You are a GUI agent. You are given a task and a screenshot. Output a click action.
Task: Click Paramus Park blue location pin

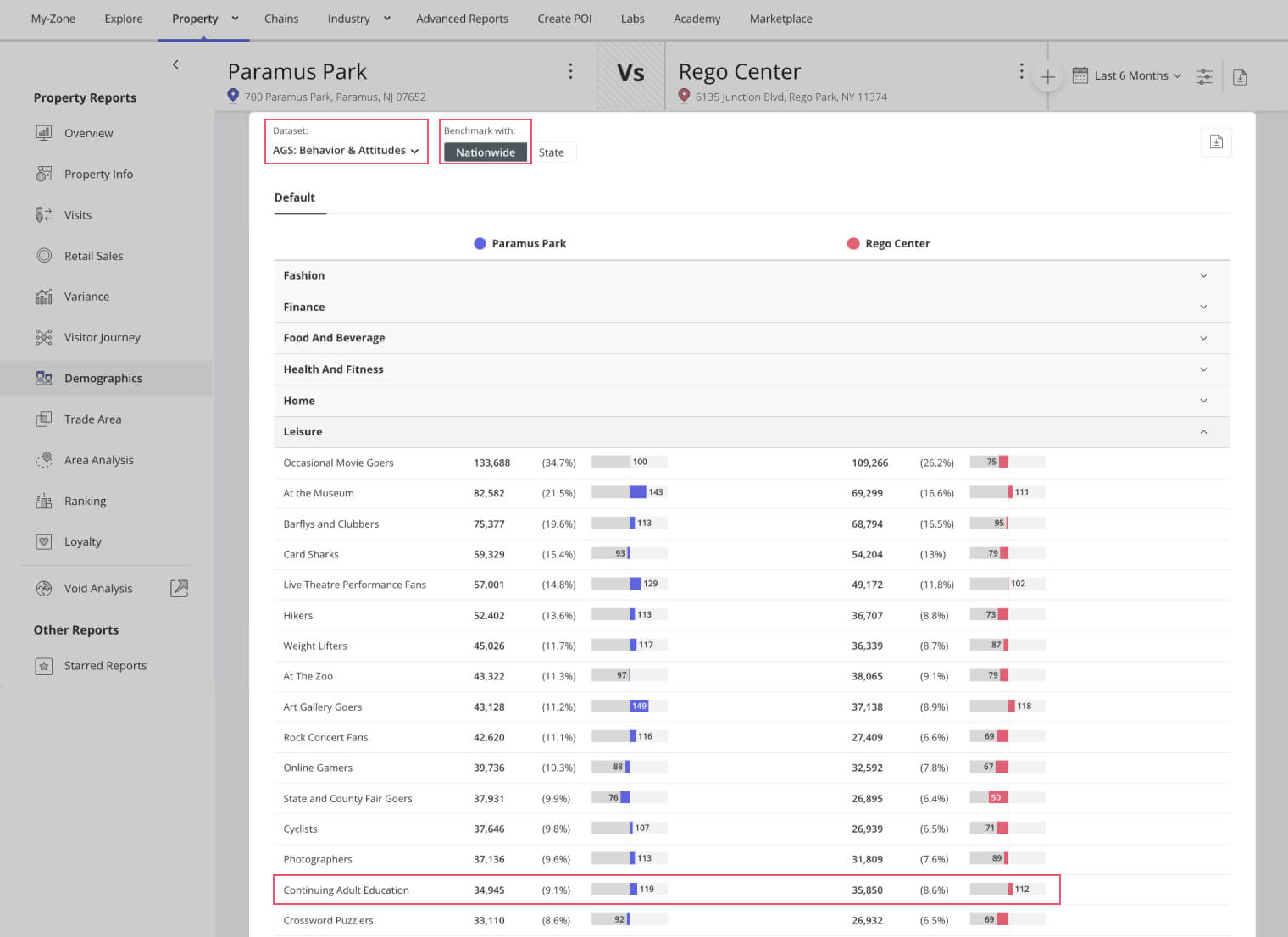click(233, 96)
